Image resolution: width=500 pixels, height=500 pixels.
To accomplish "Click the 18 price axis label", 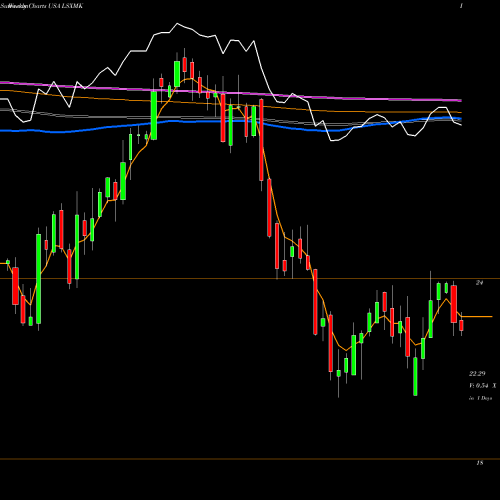I will 479,463.
